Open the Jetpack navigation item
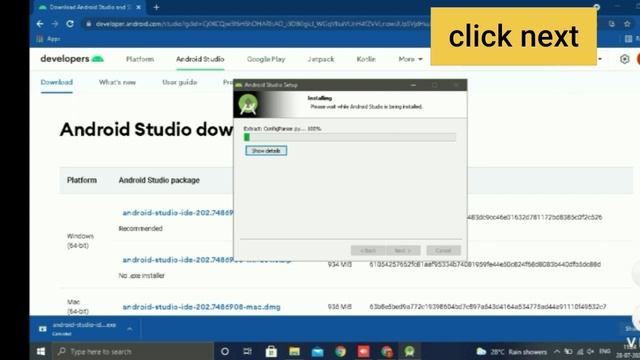 321,59
